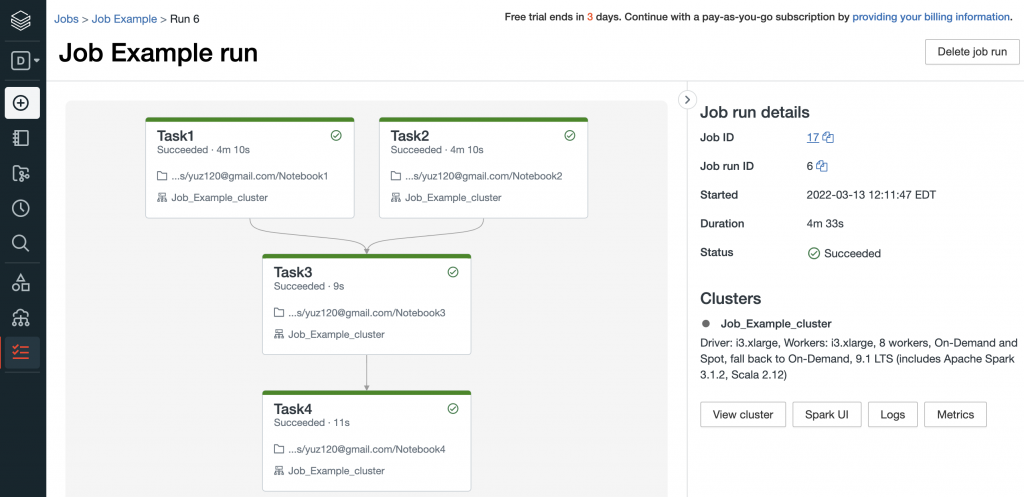Open the Search magnifier icon
1024x497 pixels.
21,244
